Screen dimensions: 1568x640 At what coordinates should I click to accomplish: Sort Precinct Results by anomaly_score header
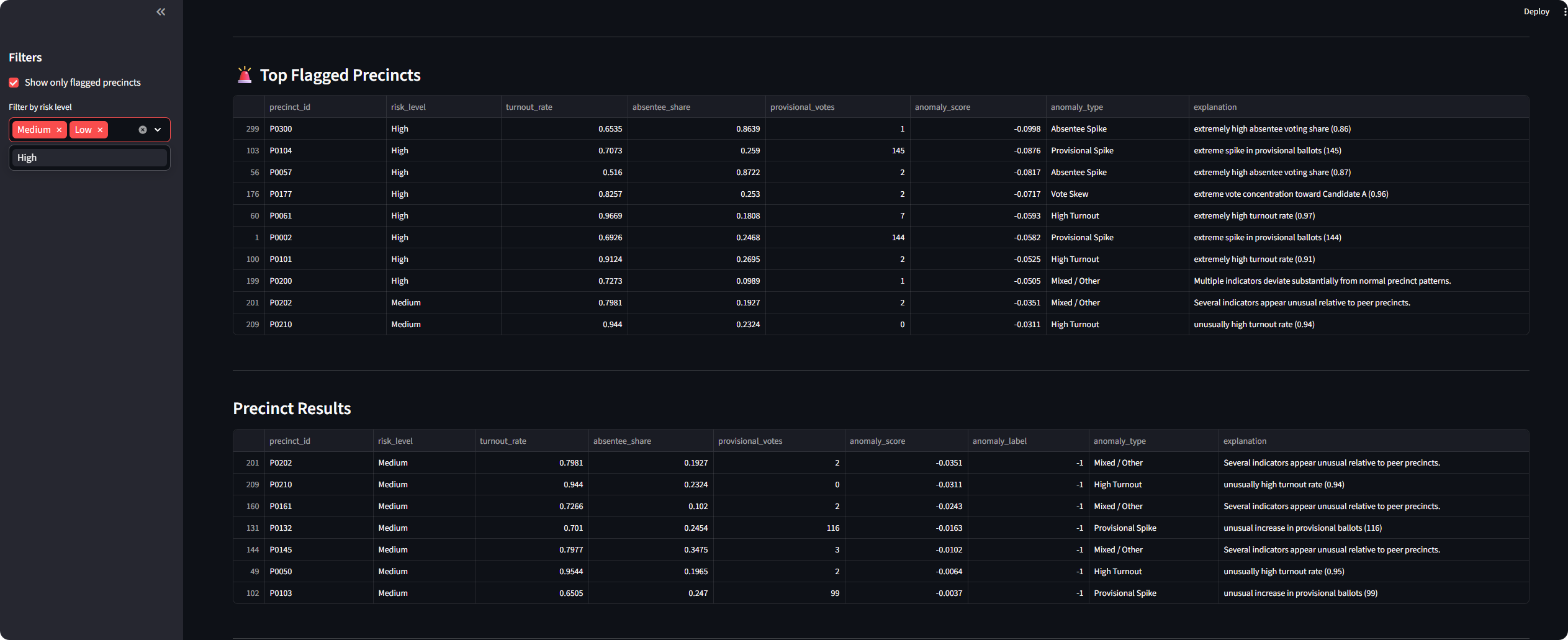click(x=906, y=441)
